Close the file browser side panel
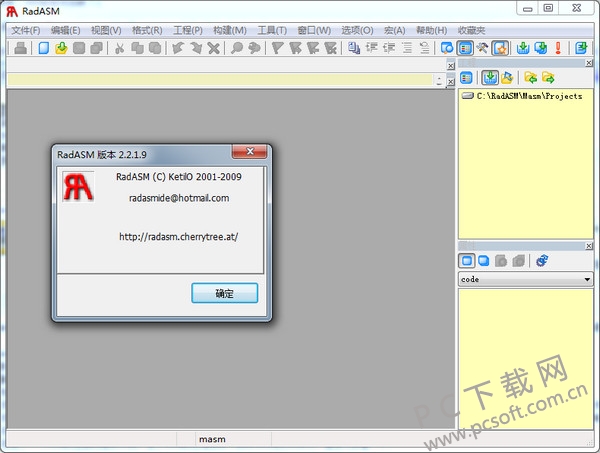The image size is (600, 453). coord(589,63)
